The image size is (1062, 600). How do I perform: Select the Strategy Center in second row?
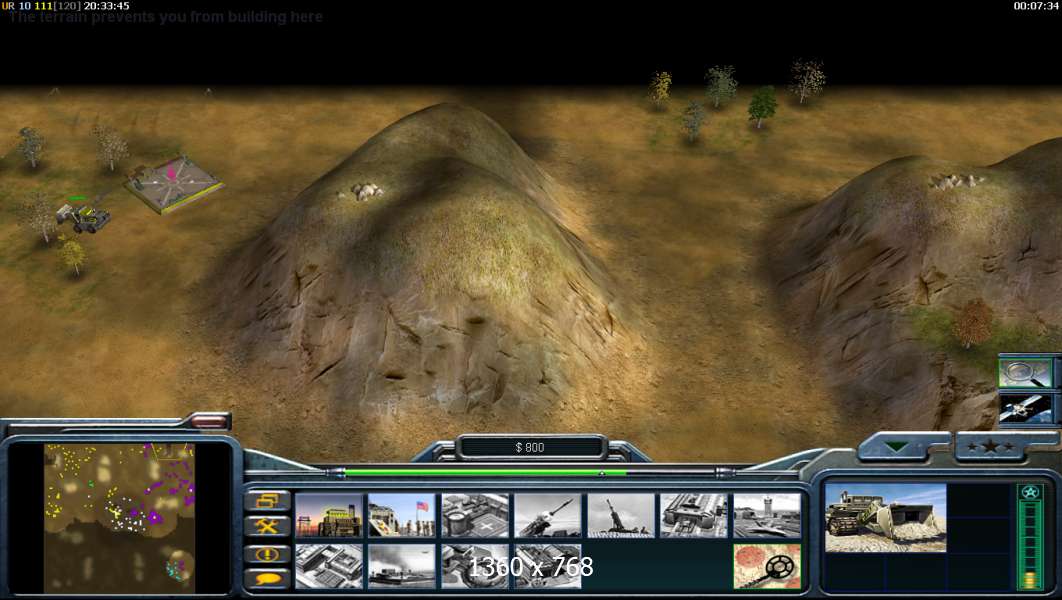328,566
